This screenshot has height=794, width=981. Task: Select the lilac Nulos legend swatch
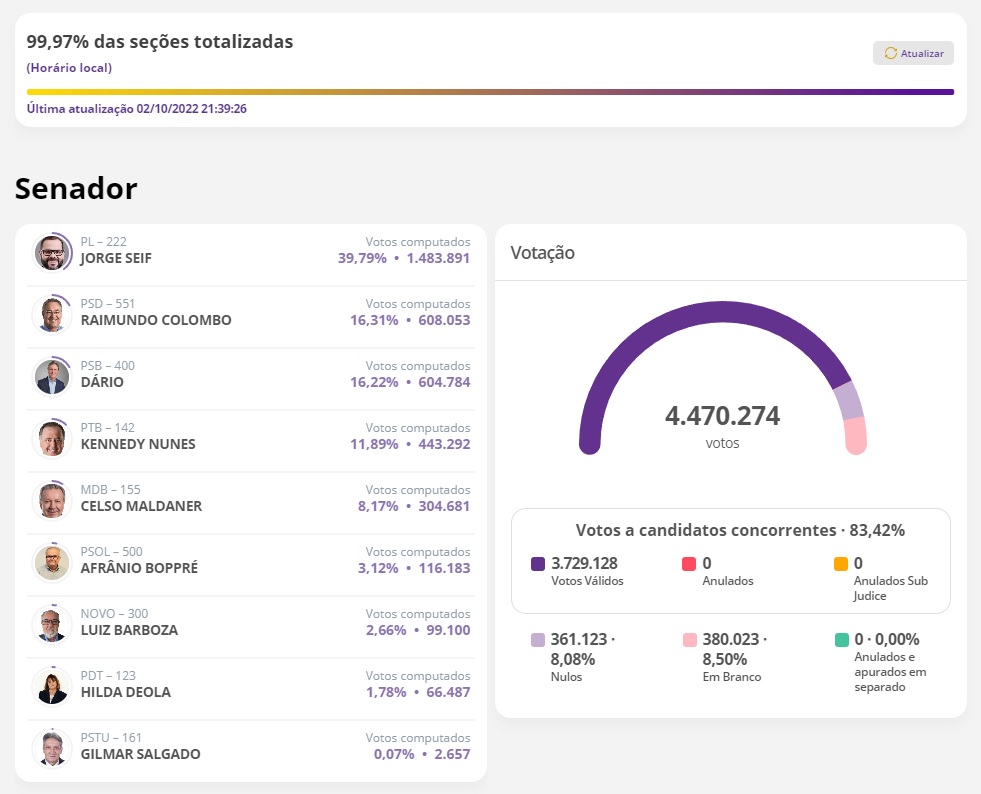pos(538,640)
